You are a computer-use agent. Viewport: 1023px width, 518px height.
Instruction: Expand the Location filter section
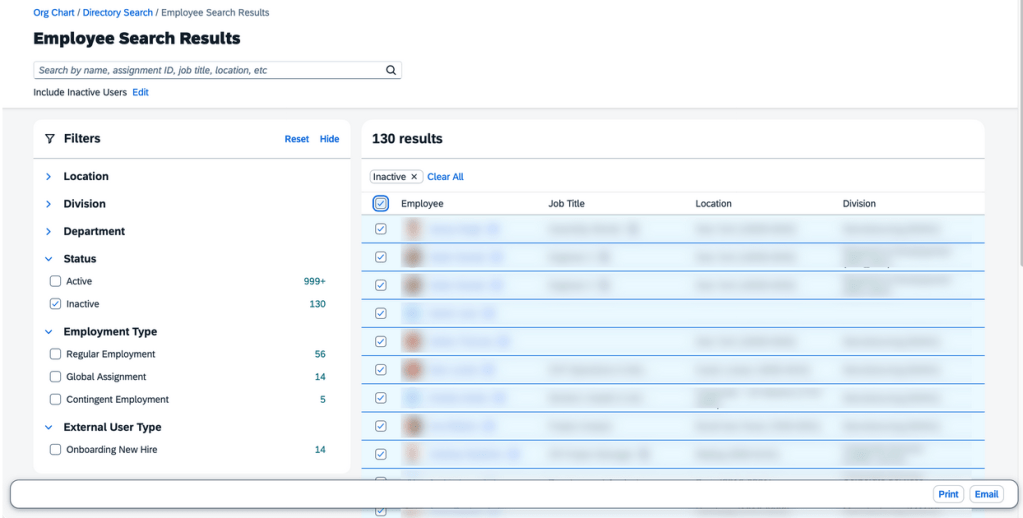(x=48, y=177)
